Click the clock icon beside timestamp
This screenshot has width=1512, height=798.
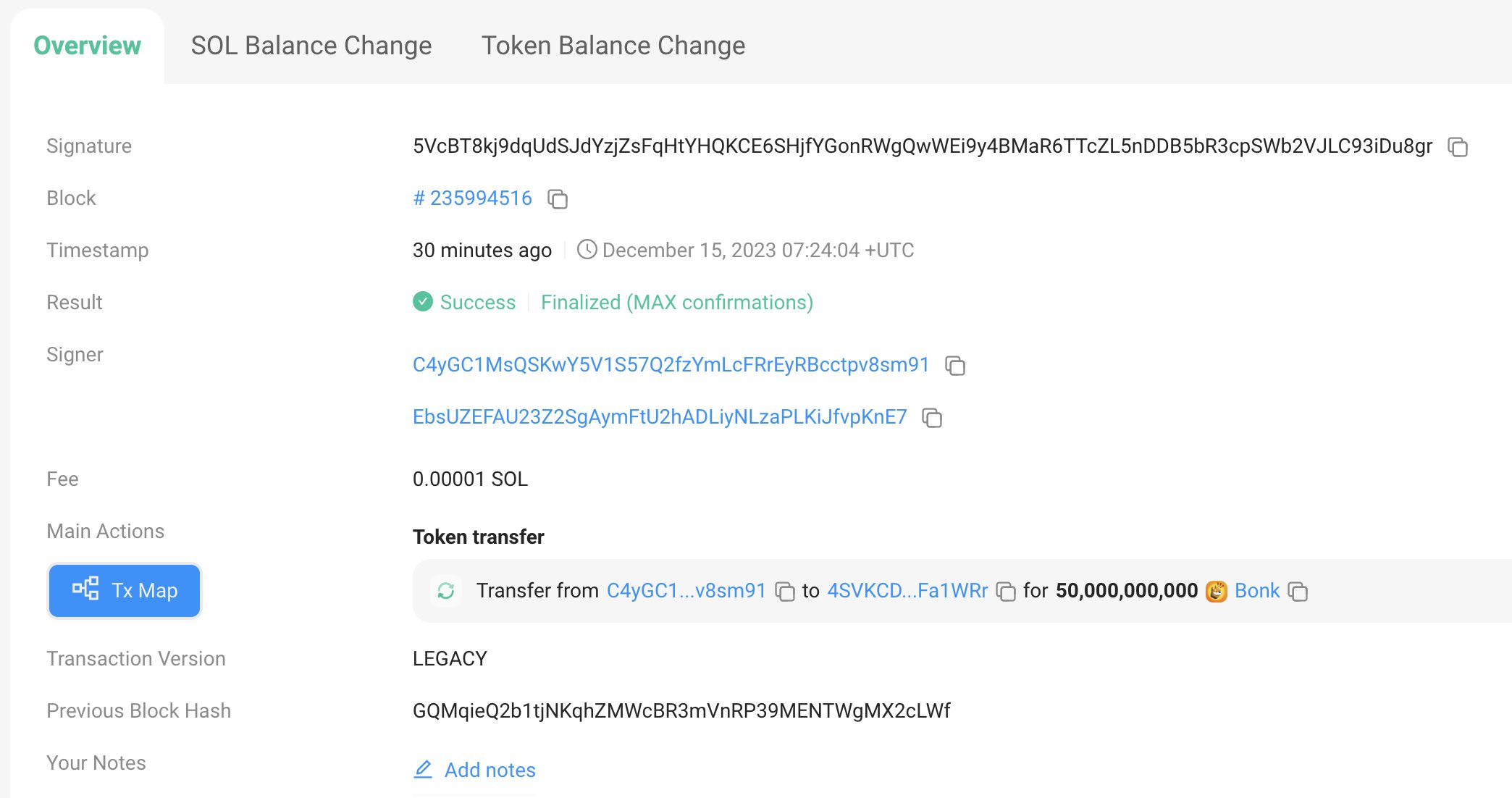pos(587,250)
